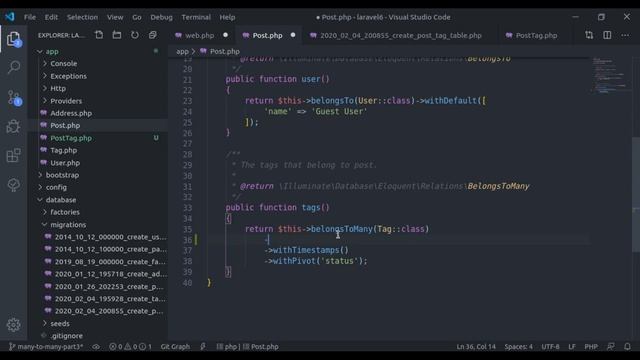This screenshot has height=360, width=640.
Task: Open the Go menu
Action: coord(137,17)
